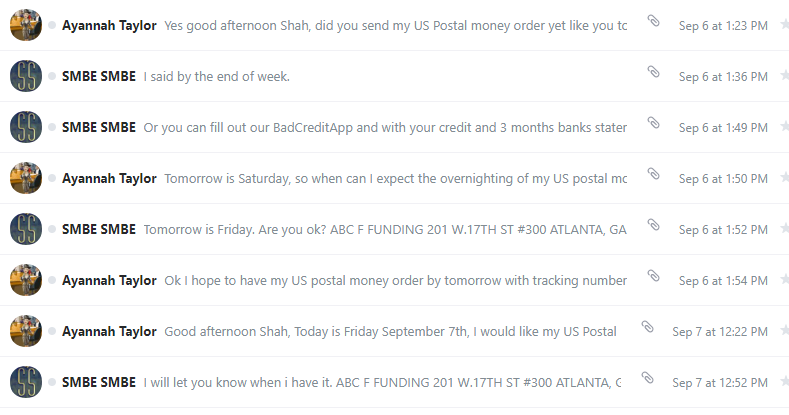Image resolution: width=789 pixels, height=415 pixels.
Task: Star the Sep 6 1:23 PM message
Action: pyautogui.click(x=784, y=24)
